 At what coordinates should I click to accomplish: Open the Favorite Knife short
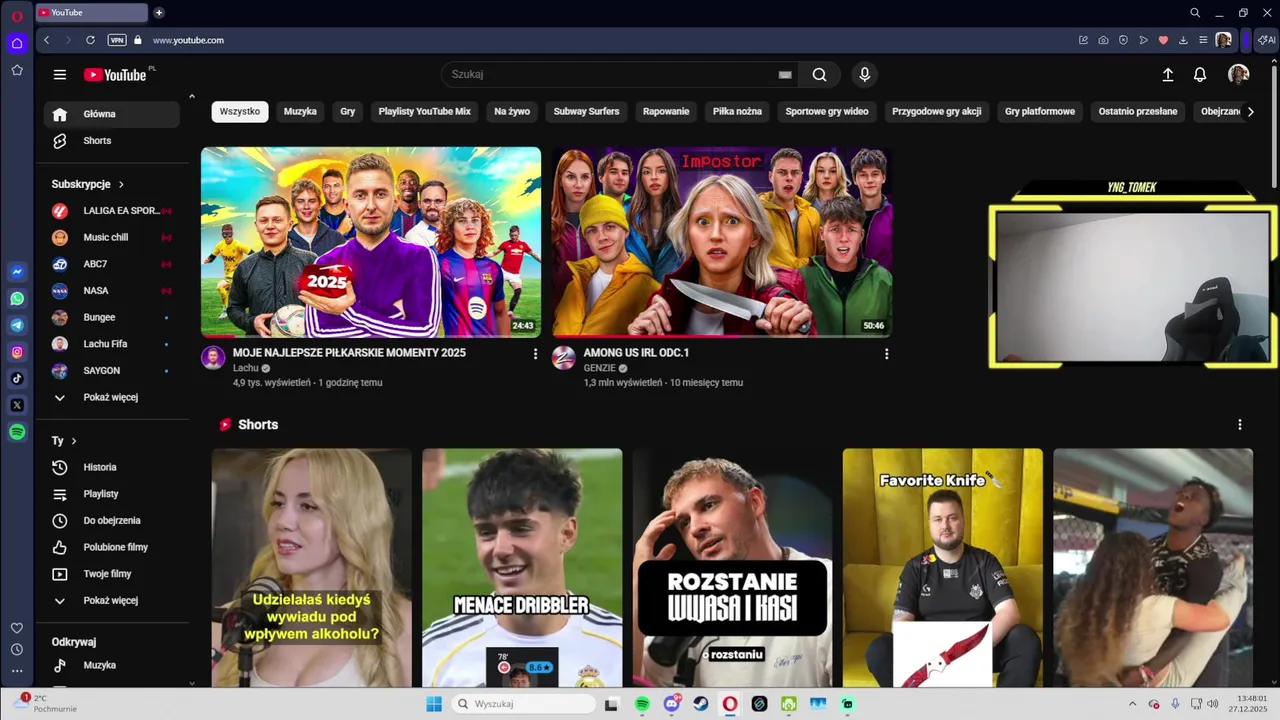point(942,567)
